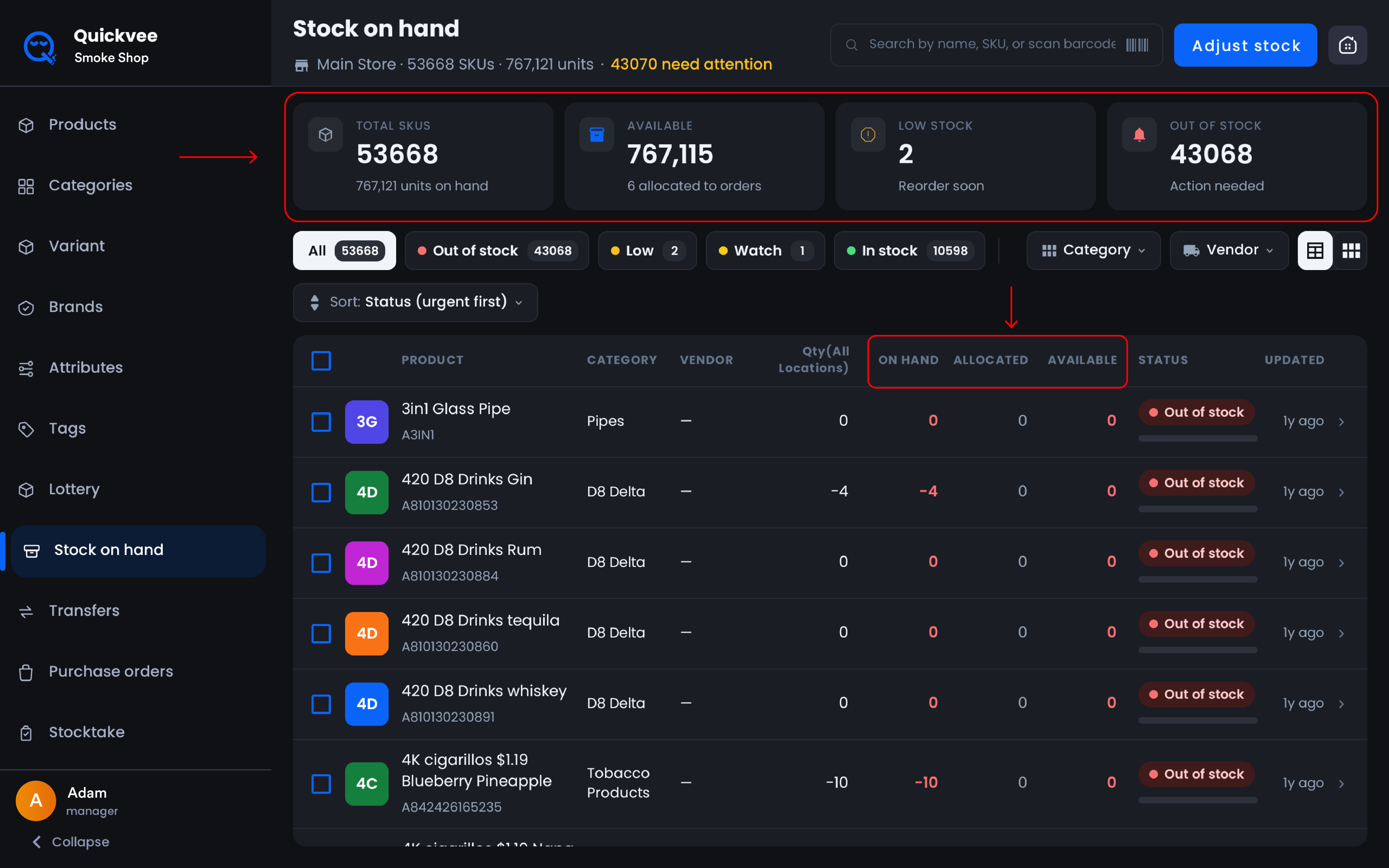Expand 3in1 Glass Pipe row chevron
This screenshot has height=868, width=1389.
[1341, 422]
